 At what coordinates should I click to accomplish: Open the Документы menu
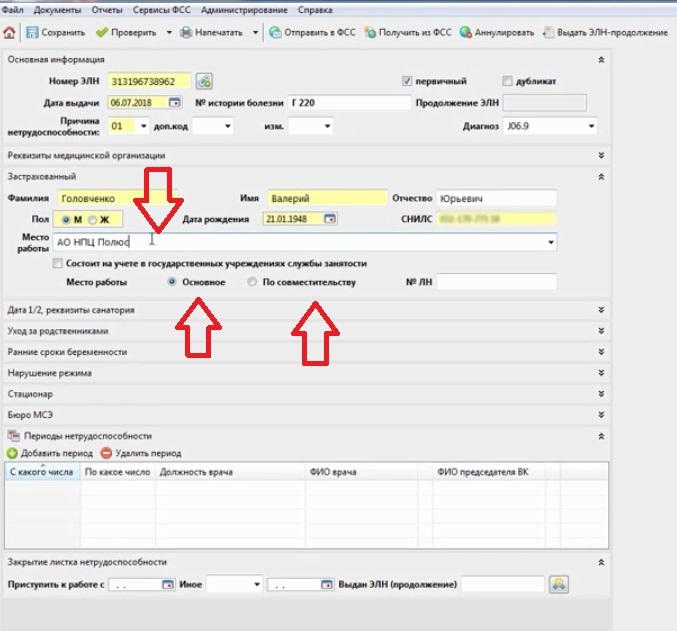53,9
